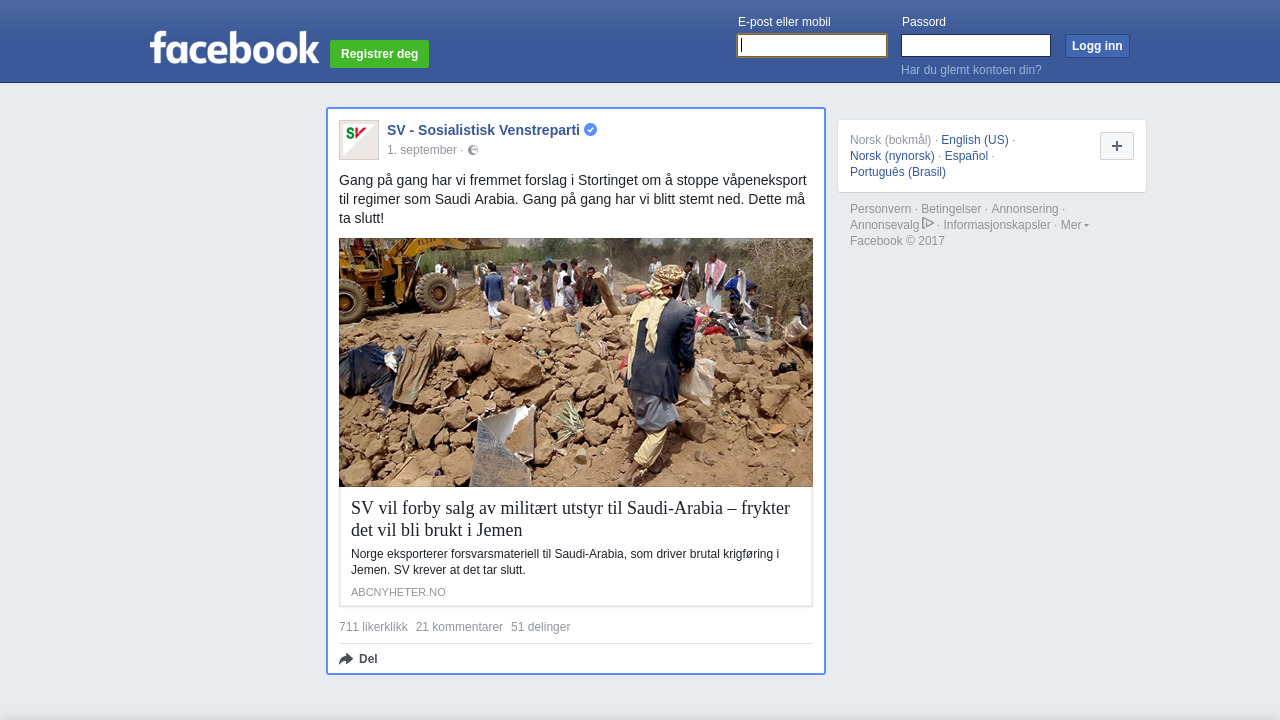This screenshot has height=720, width=1280.
Task: Click the Facebook logo
Action: 234,48
